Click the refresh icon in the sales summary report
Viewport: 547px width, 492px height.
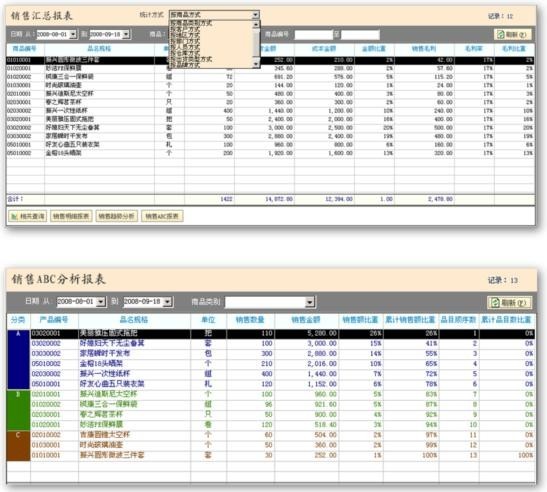pos(501,35)
